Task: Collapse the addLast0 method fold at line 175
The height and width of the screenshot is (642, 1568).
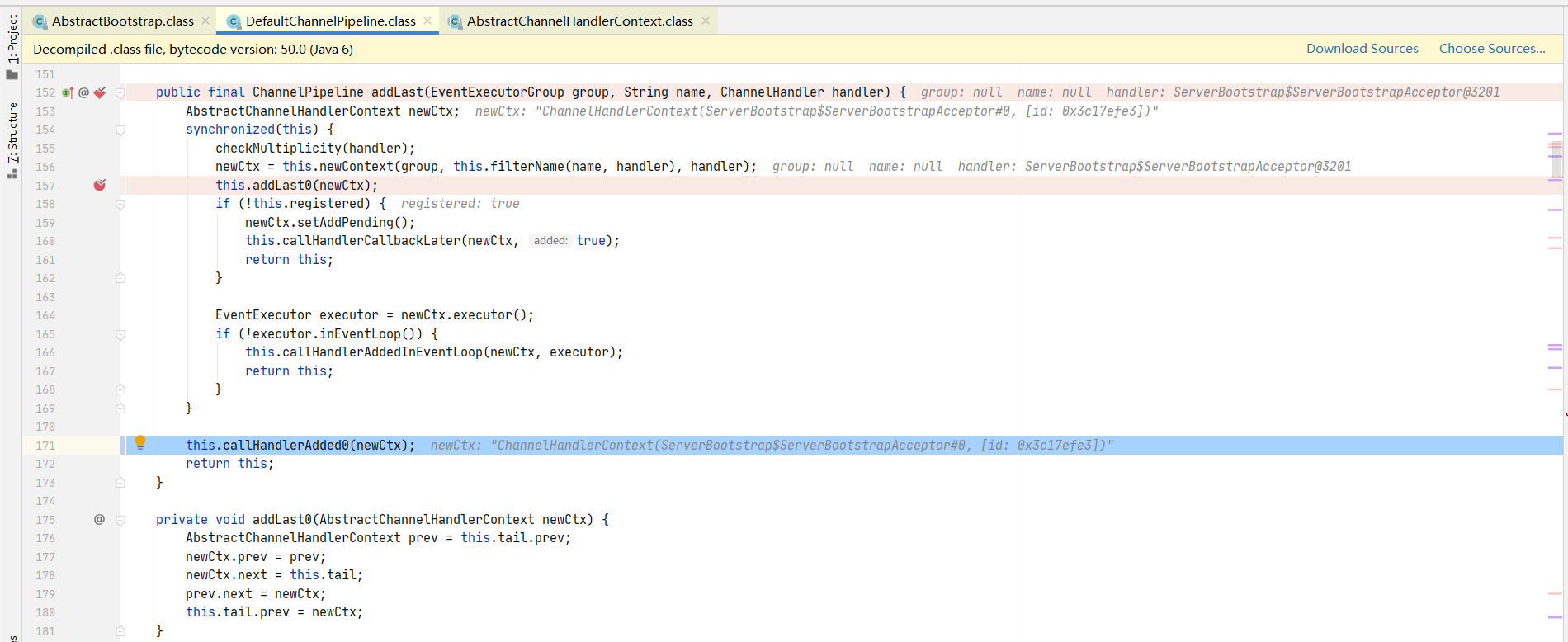Action: tap(120, 520)
